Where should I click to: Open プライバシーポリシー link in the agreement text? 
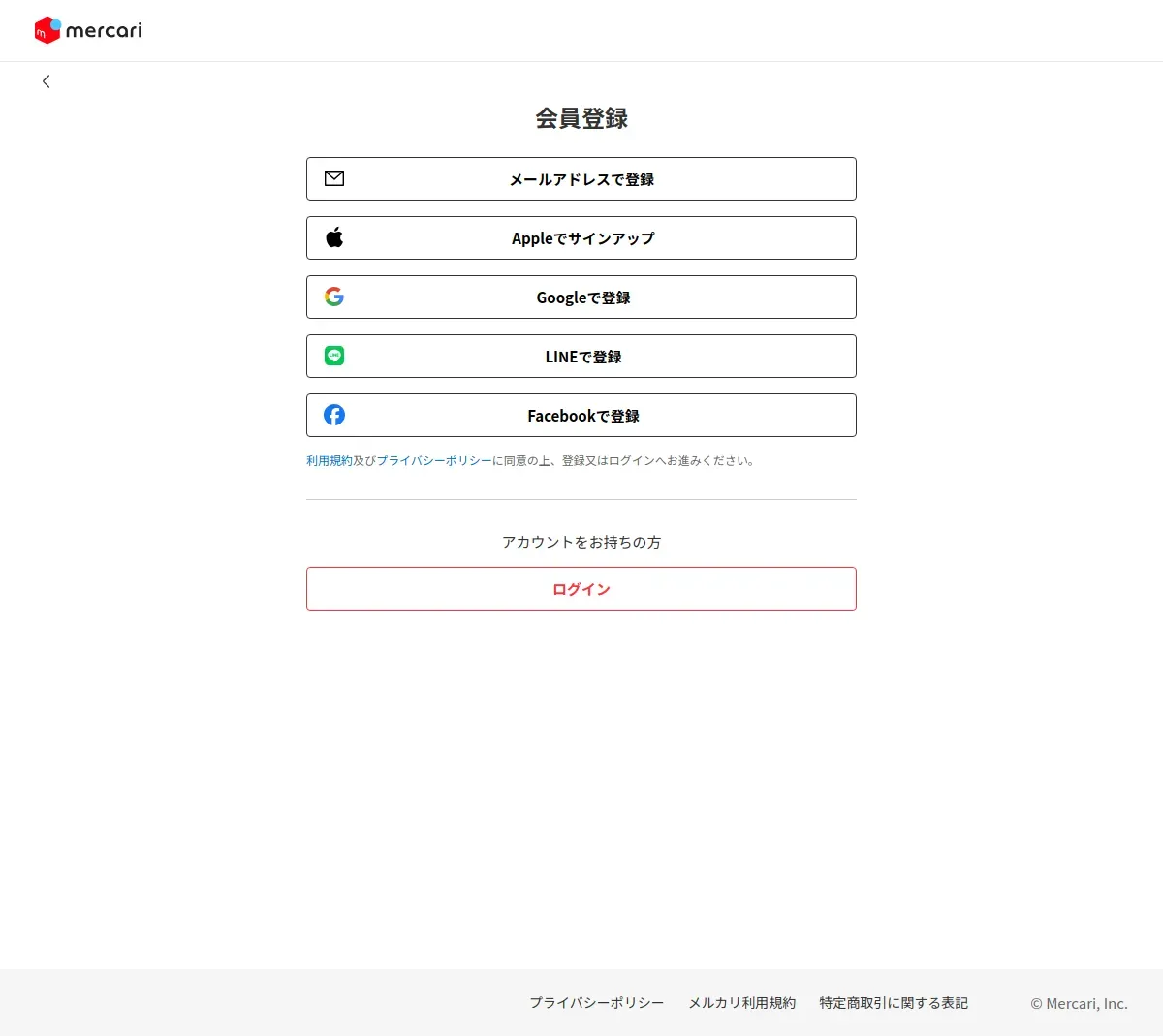[434, 461]
